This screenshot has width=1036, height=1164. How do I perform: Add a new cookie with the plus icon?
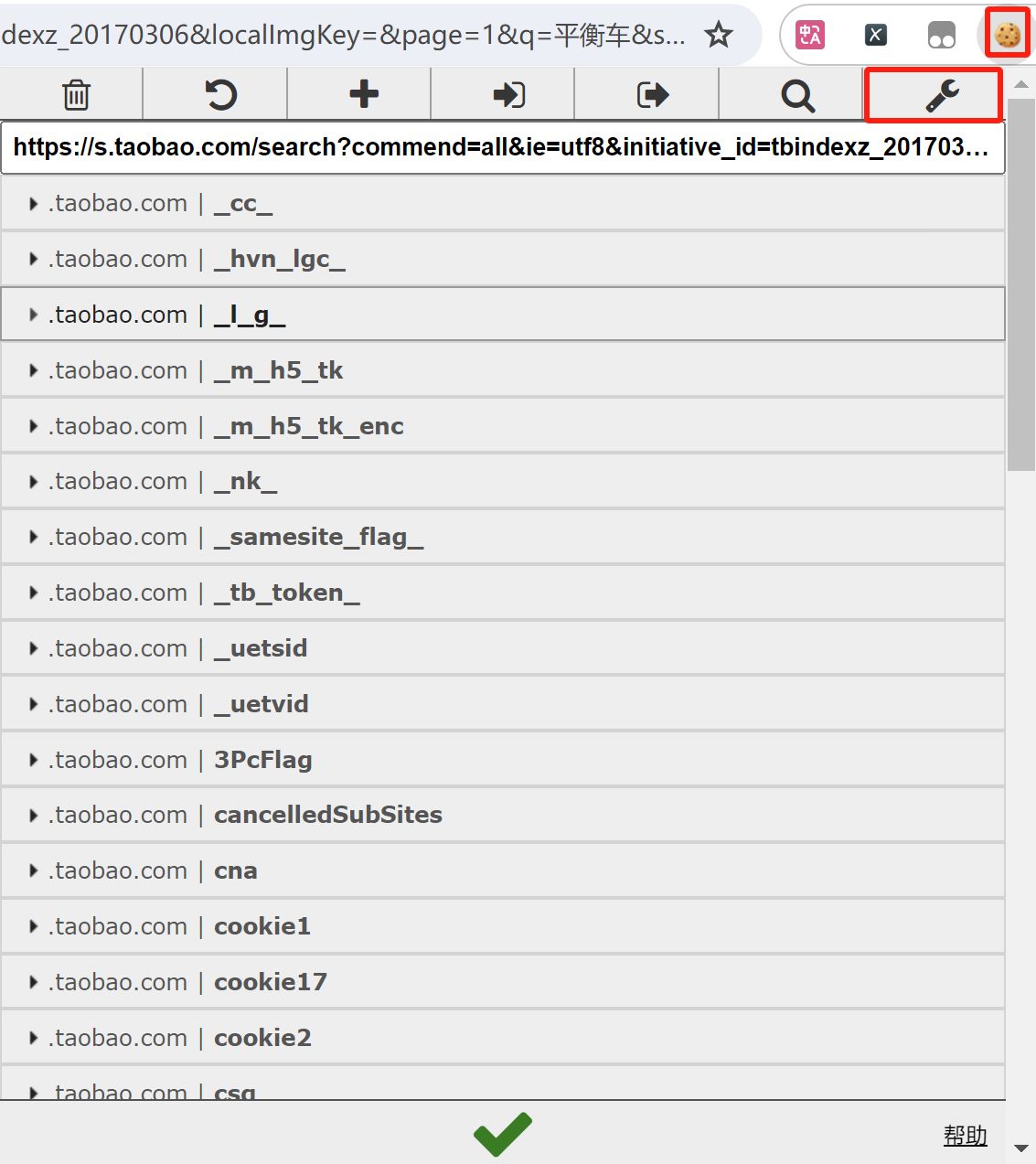tap(364, 94)
